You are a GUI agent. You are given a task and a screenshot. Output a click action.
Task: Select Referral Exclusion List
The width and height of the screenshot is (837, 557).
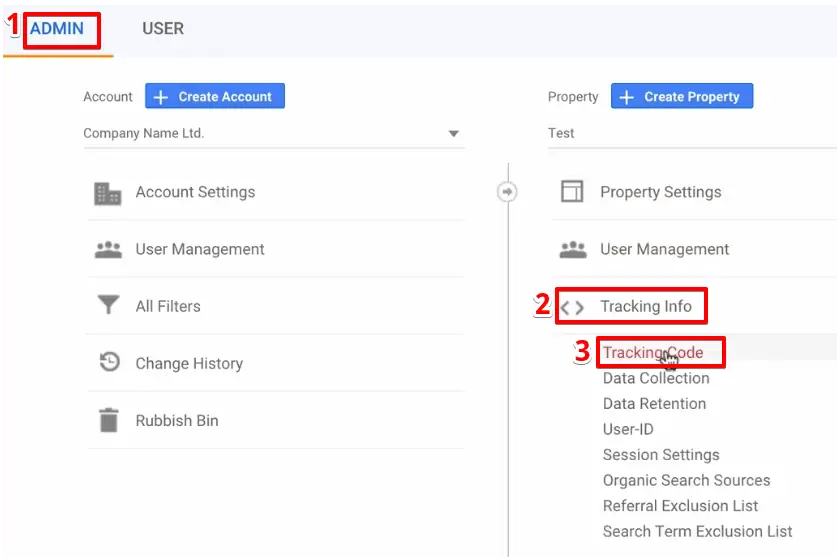click(681, 506)
